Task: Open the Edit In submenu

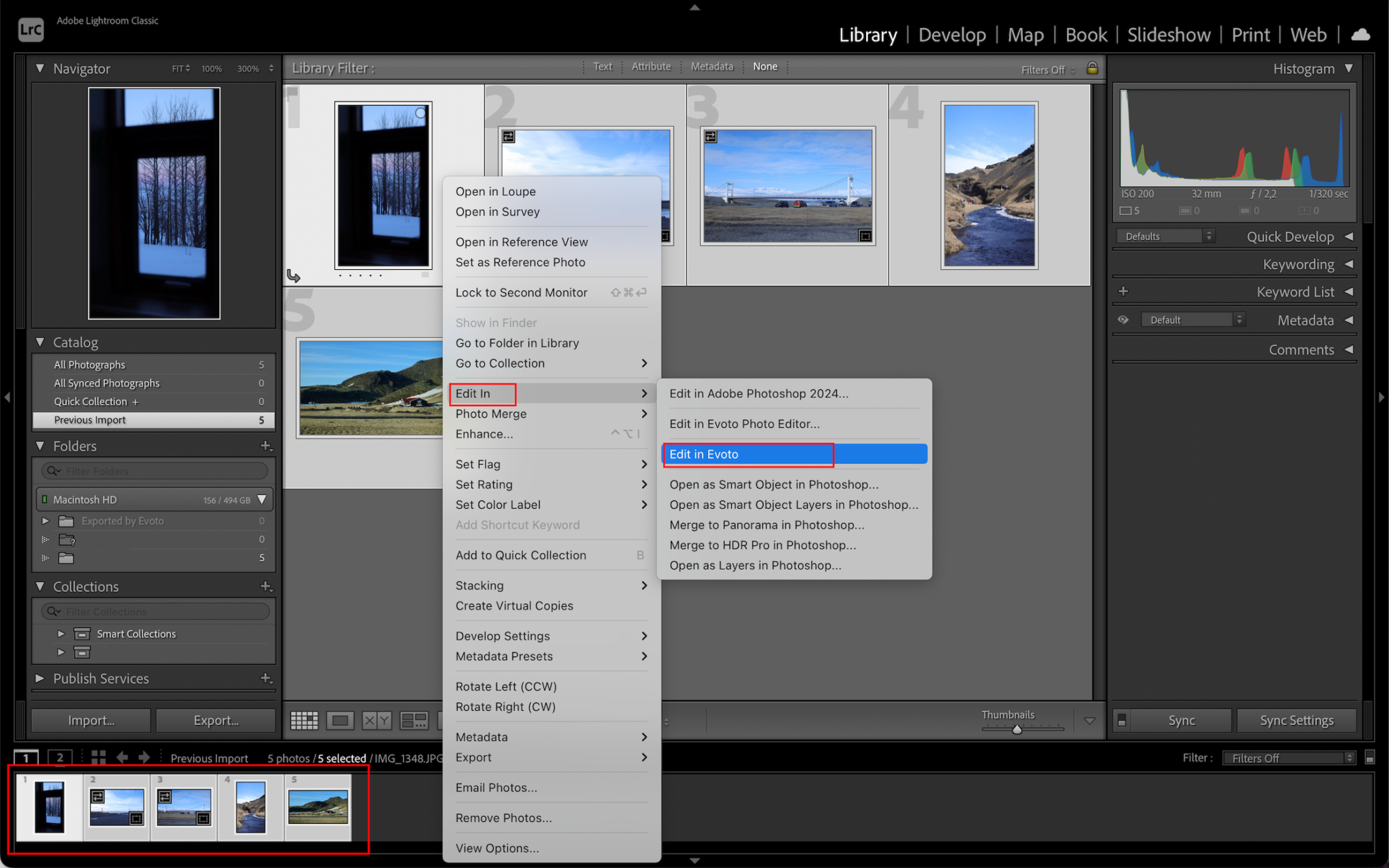Action: point(551,393)
